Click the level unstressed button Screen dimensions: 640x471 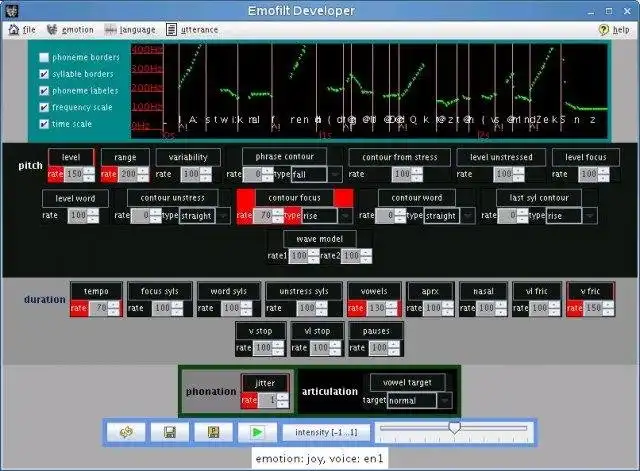(x=501, y=157)
